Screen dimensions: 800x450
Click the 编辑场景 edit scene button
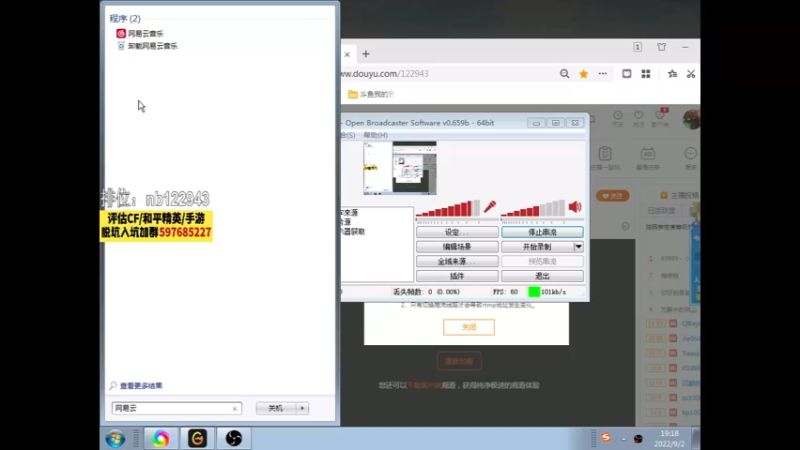[x=457, y=247]
